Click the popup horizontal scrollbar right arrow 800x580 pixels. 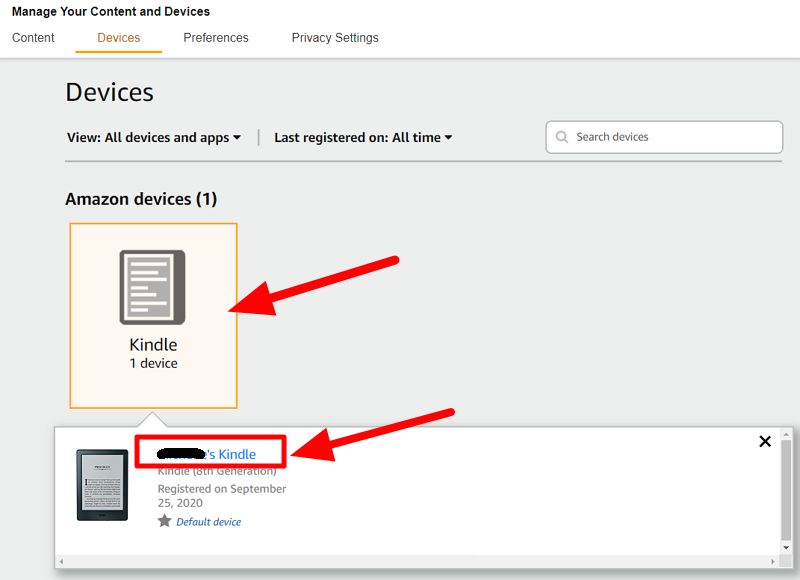point(773,562)
